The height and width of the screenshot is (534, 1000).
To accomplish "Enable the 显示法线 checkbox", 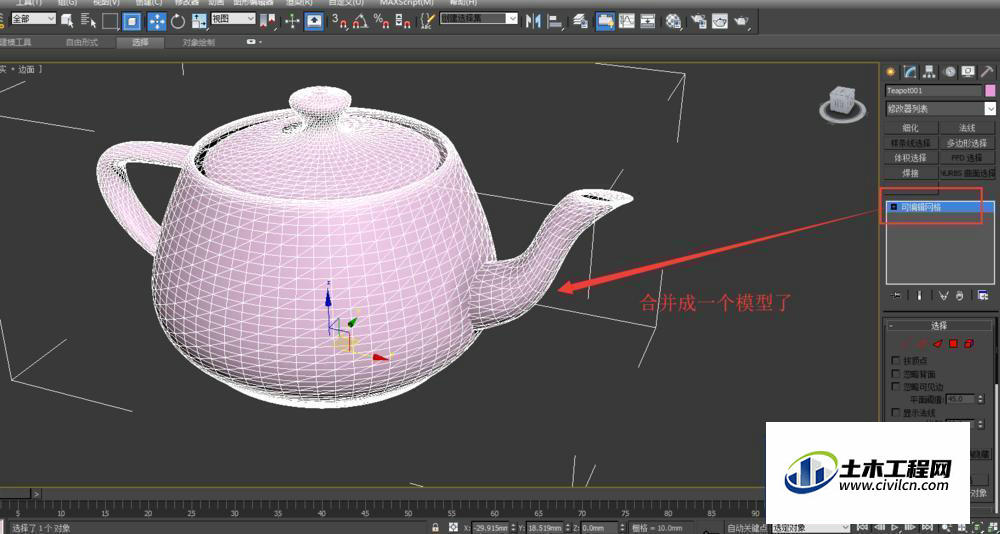I will coord(896,413).
